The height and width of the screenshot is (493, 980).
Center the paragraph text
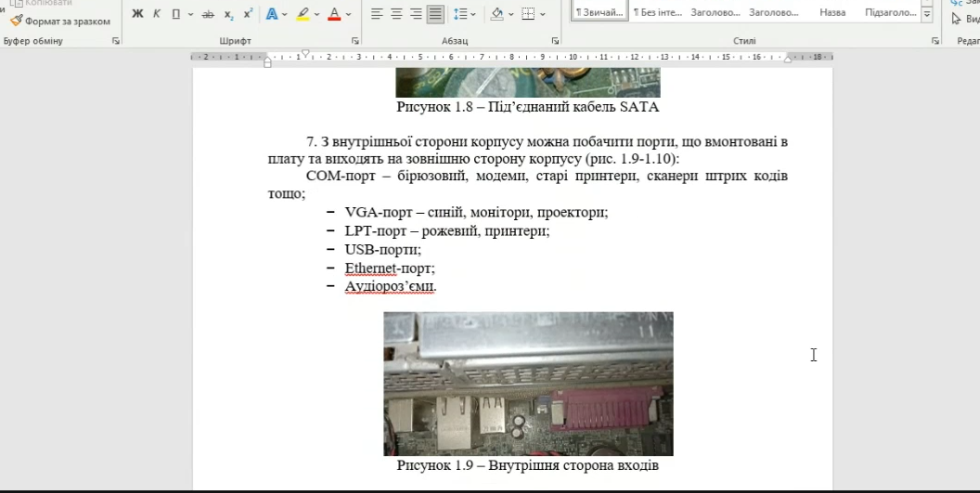pyautogui.click(x=396, y=14)
